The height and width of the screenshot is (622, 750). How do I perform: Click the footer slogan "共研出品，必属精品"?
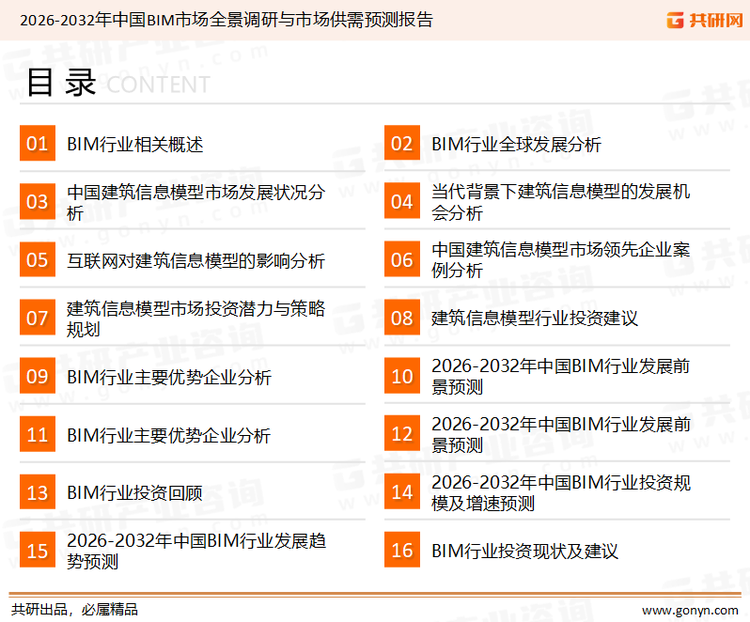[x=74, y=610]
